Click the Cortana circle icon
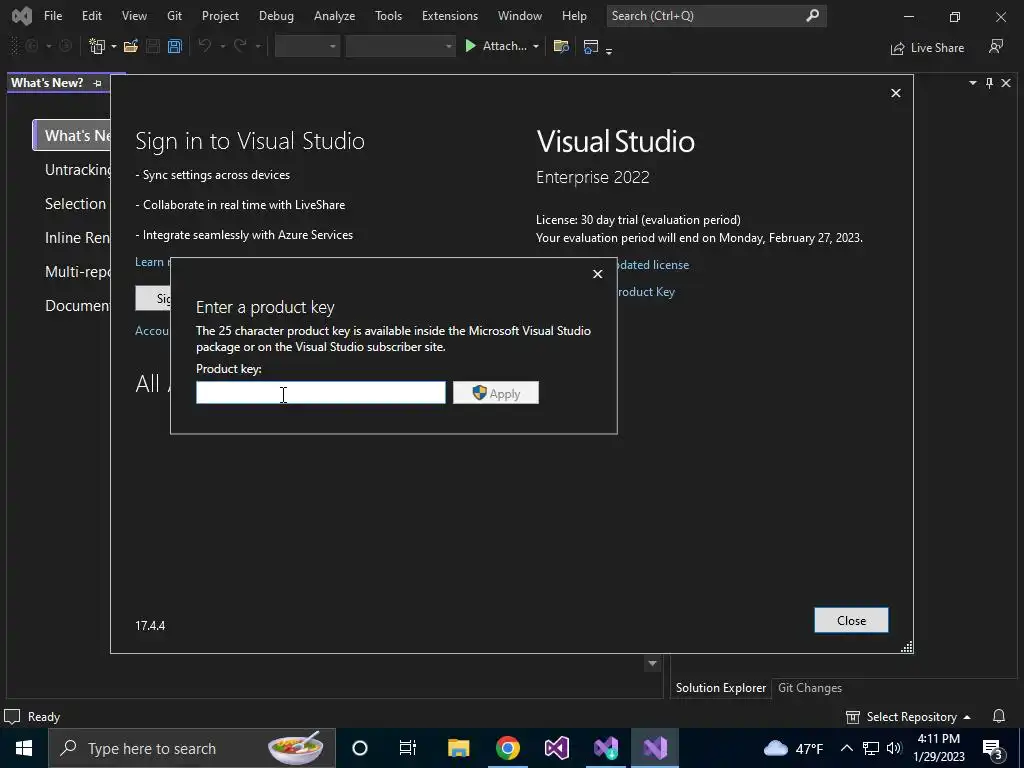This screenshot has width=1024, height=768. click(x=360, y=748)
